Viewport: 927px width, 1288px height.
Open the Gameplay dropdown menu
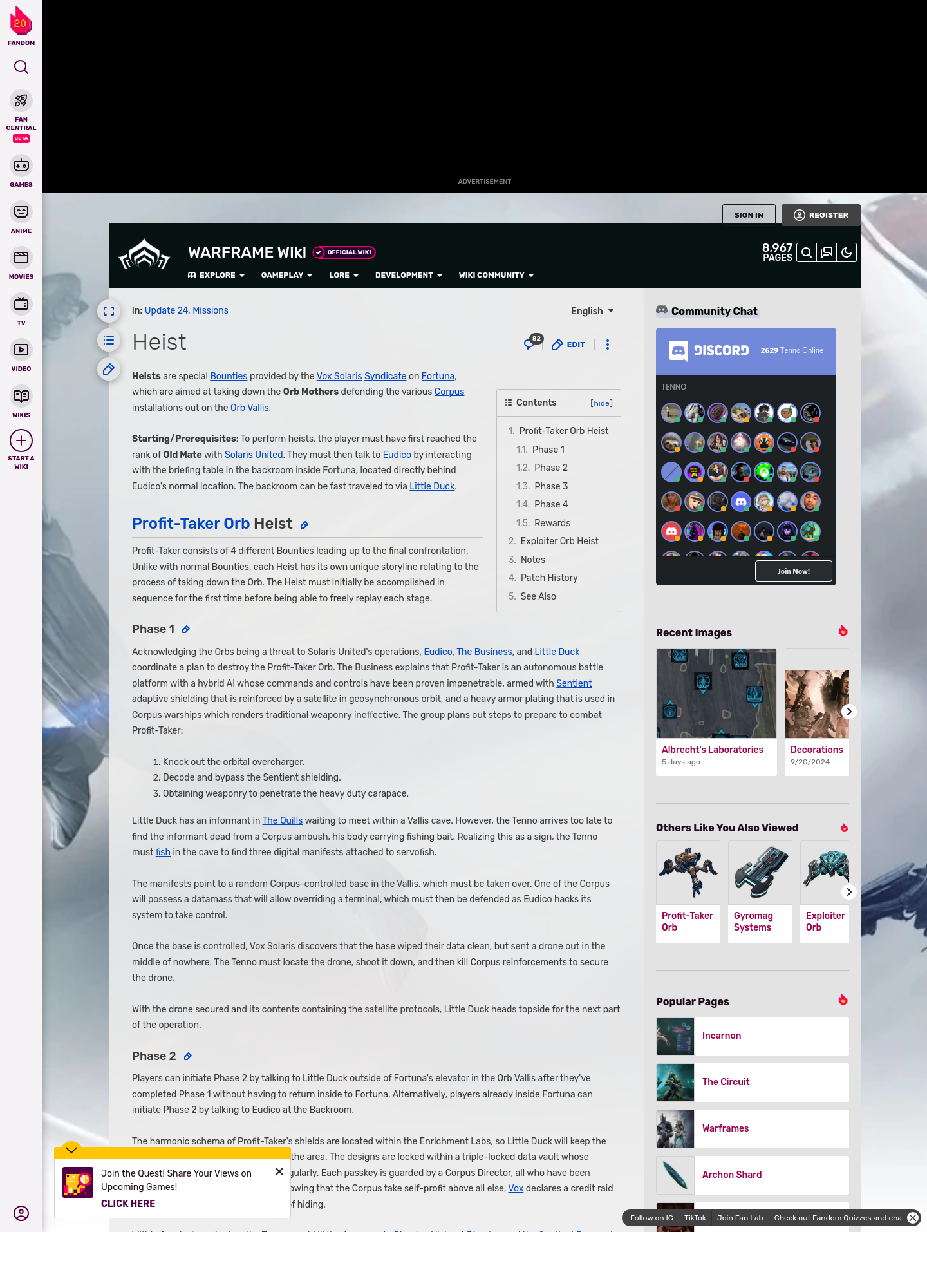click(286, 275)
